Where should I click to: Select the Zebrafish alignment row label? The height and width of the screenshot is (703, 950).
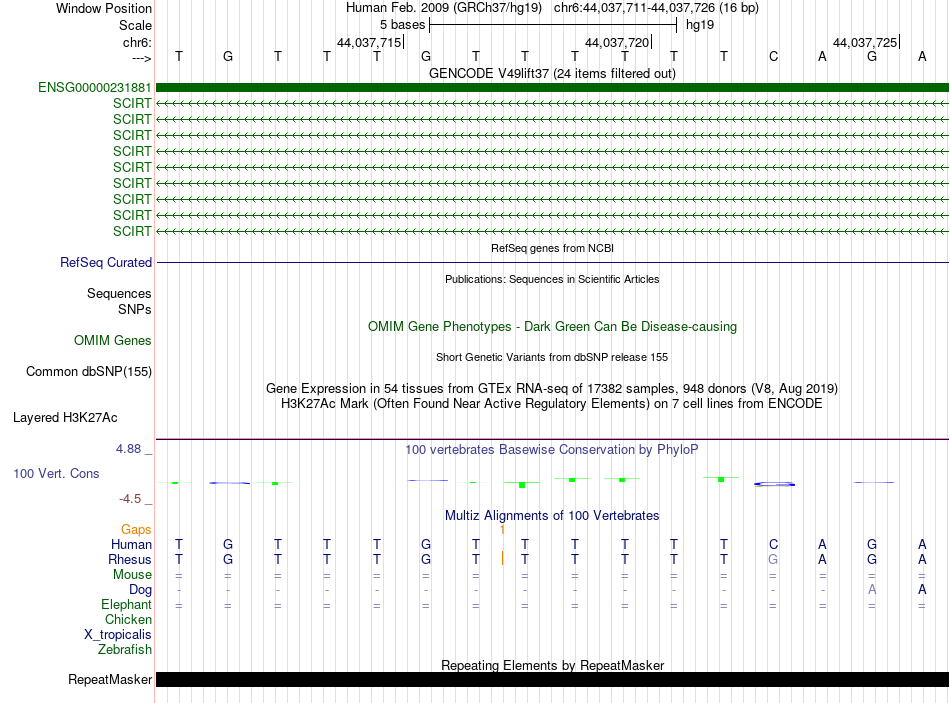pyautogui.click(x=125, y=650)
